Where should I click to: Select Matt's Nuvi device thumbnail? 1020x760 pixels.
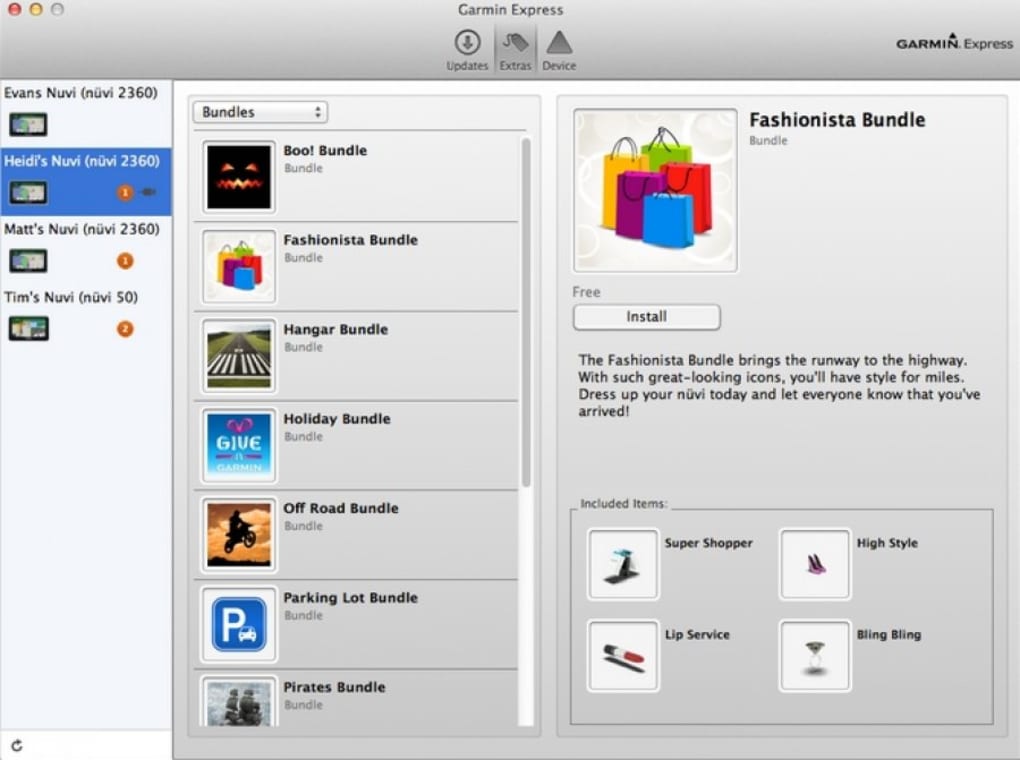[28, 261]
